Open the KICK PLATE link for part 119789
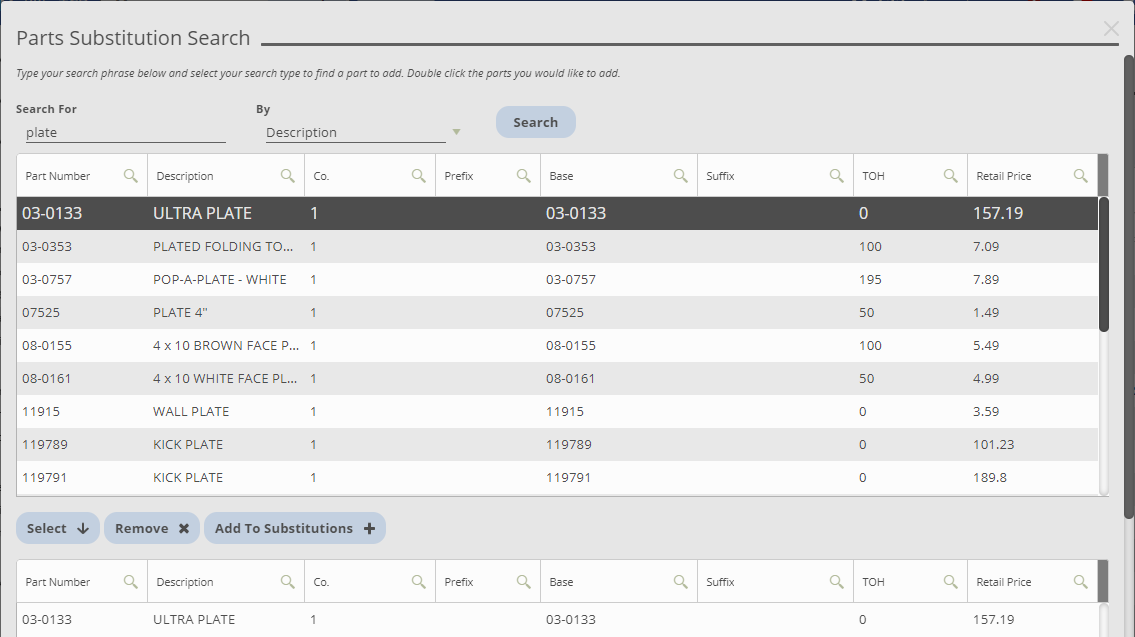 (x=190, y=444)
